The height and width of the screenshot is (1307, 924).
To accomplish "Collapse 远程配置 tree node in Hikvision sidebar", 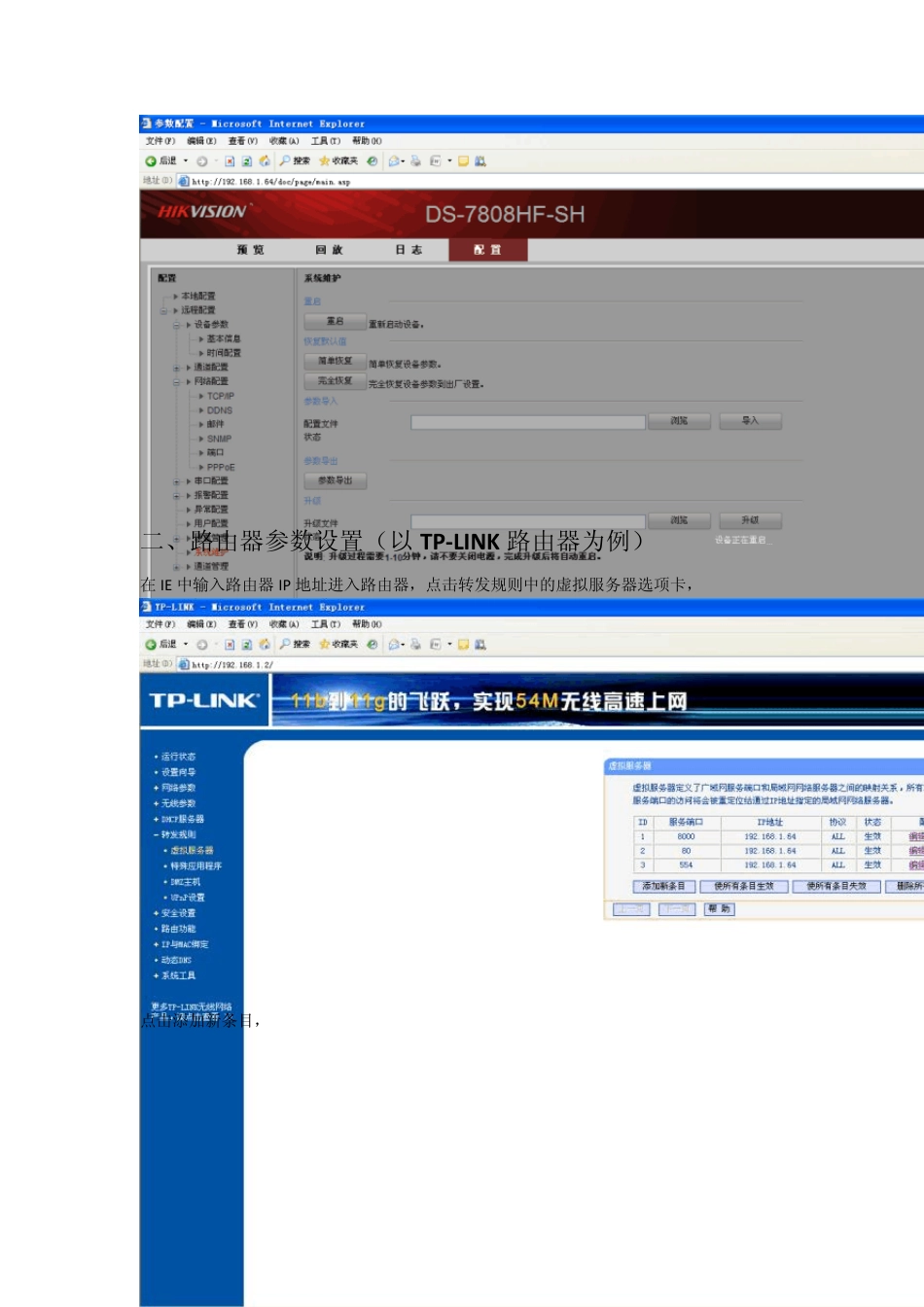I will 163,310.
